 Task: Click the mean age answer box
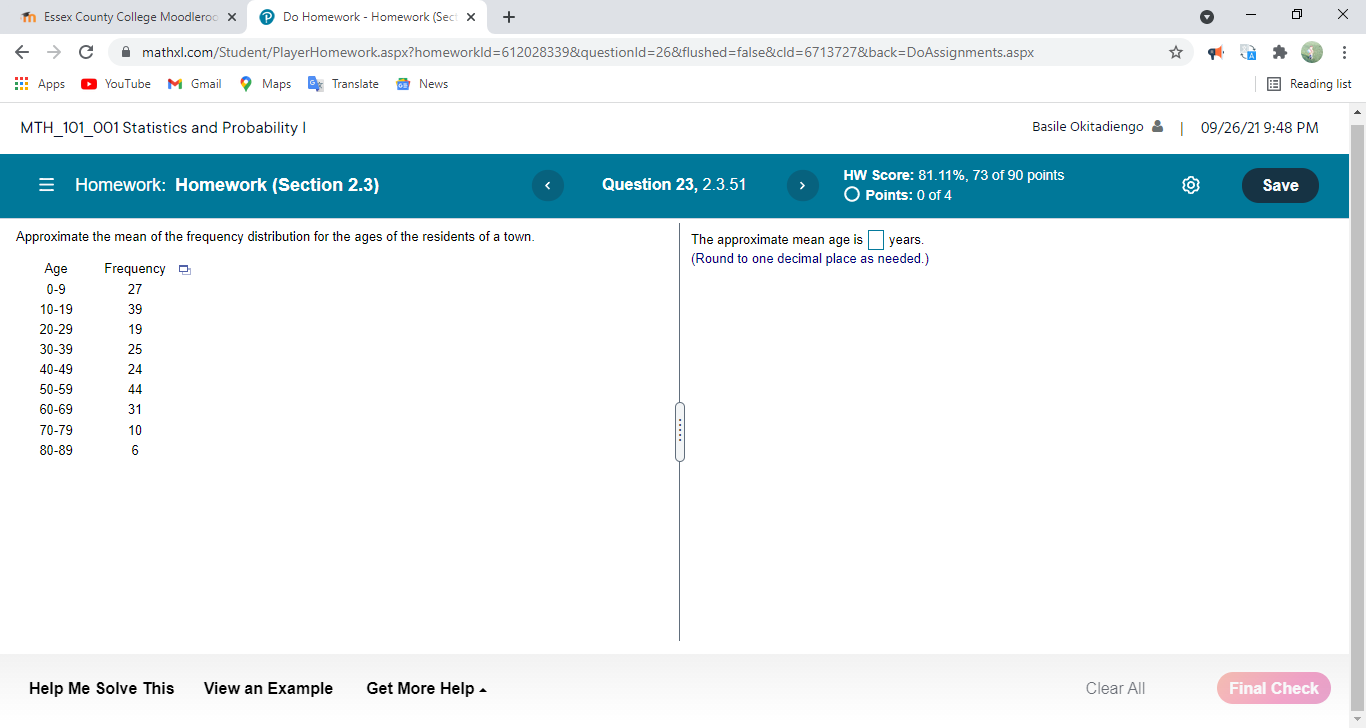point(876,240)
